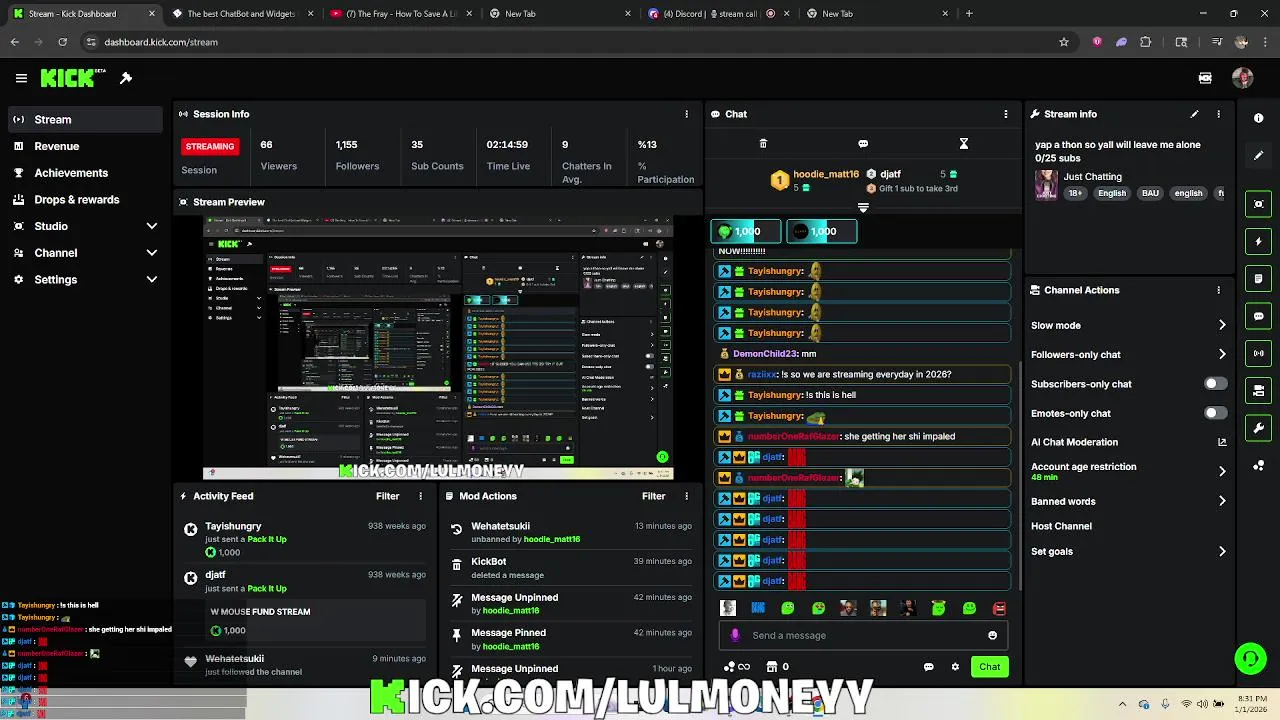
Task: Open chat settings gear beside Chat button
Action: click(x=955, y=667)
